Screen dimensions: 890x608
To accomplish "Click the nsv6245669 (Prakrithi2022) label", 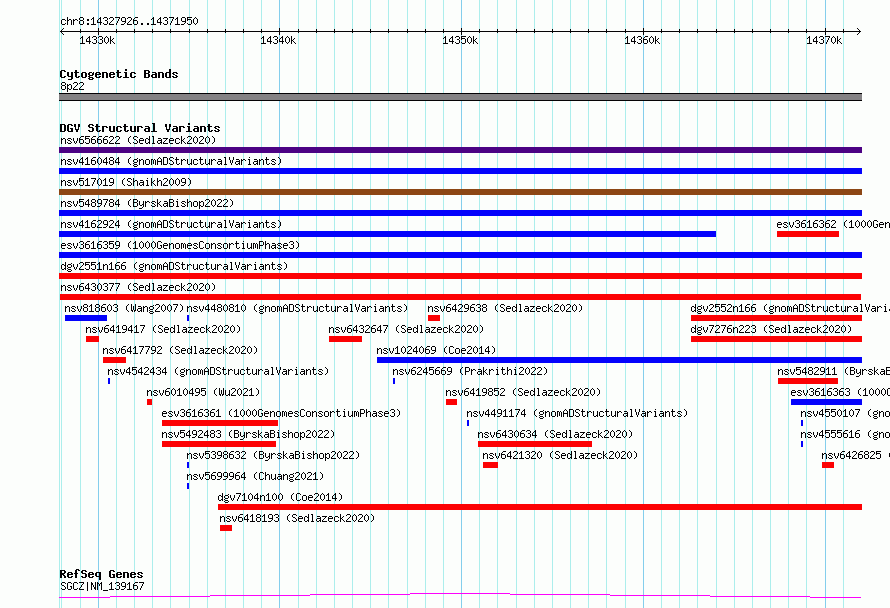I will click(470, 371).
